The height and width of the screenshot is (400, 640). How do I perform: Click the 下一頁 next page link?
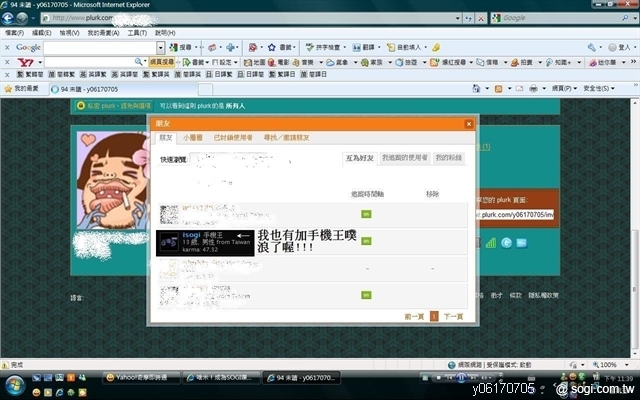[x=453, y=316]
